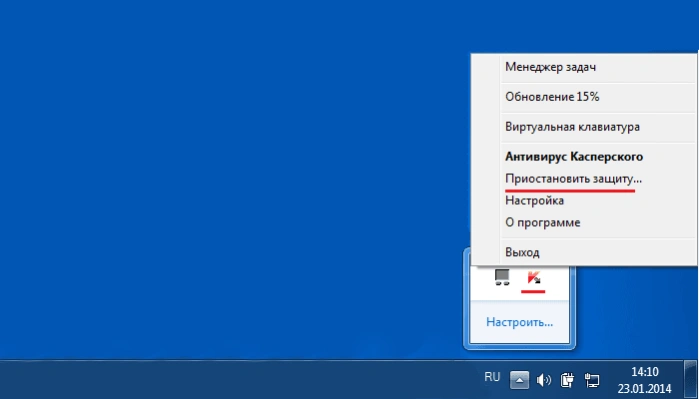Click the Kaspersky icon in the hidden tray popup
Viewport: 699px width, 399px height.
(534, 278)
